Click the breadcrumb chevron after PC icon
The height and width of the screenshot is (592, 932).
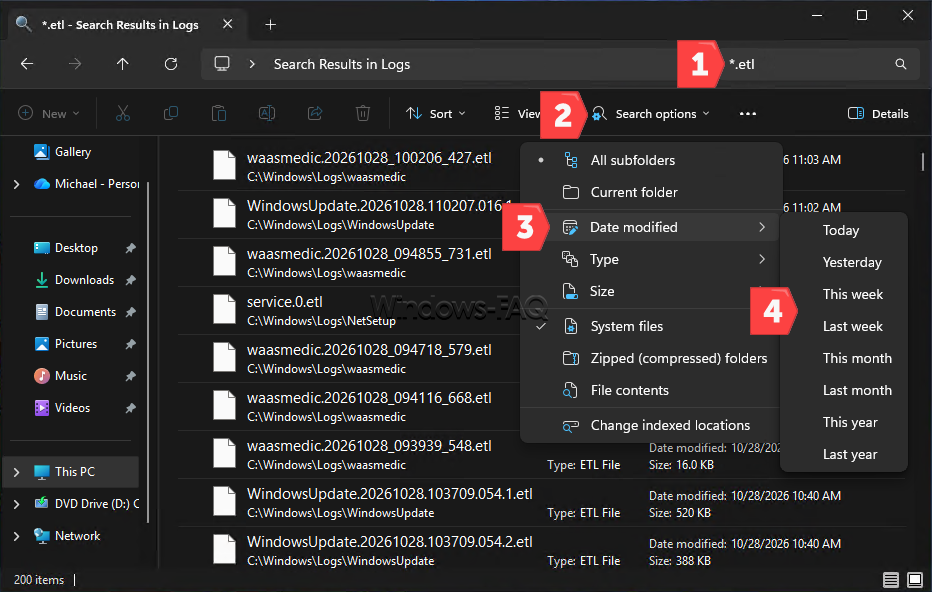click(252, 64)
